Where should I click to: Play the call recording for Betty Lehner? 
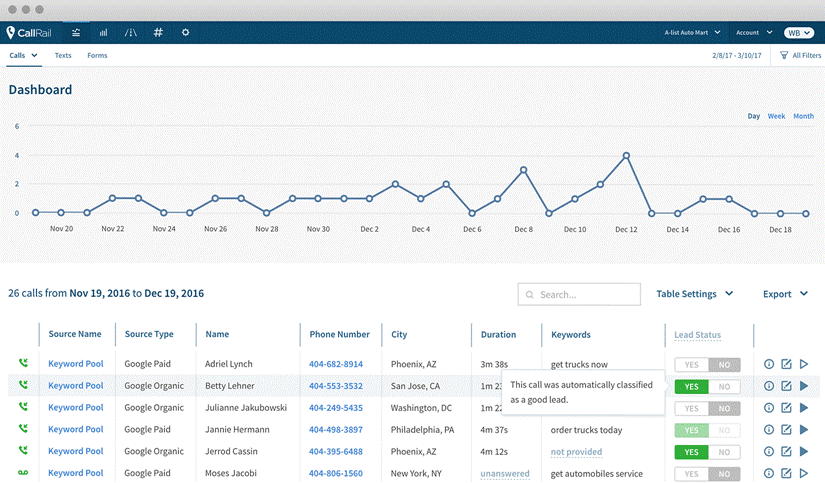[803, 386]
